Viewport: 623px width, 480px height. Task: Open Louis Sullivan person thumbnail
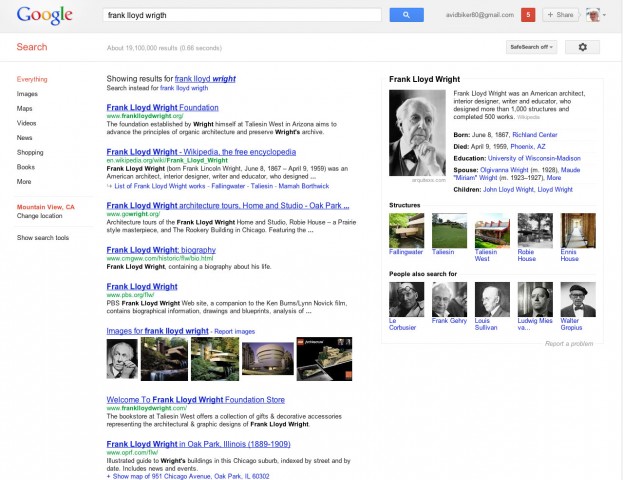[x=492, y=299]
